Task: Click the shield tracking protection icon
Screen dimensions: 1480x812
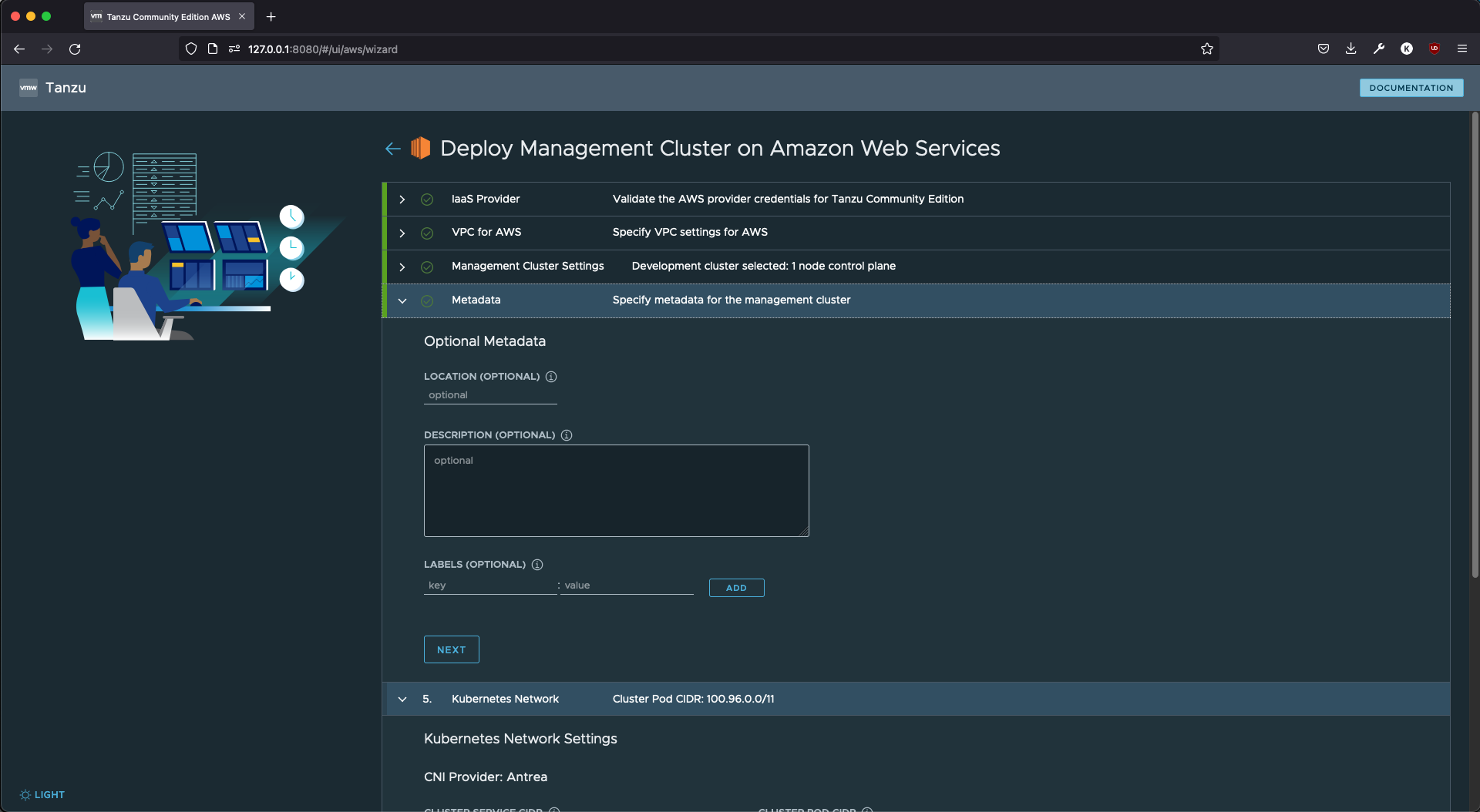Action: [x=191, y=49]
